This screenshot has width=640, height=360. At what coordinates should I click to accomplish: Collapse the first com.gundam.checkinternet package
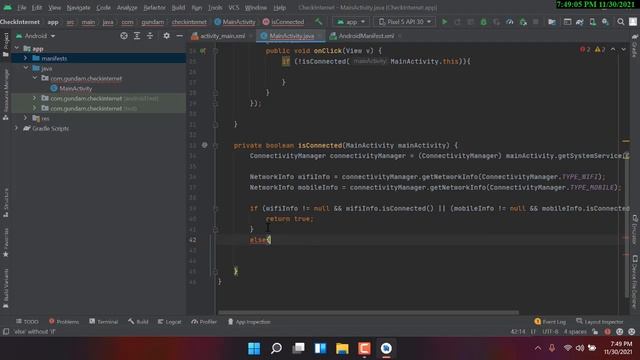(35, 78)
